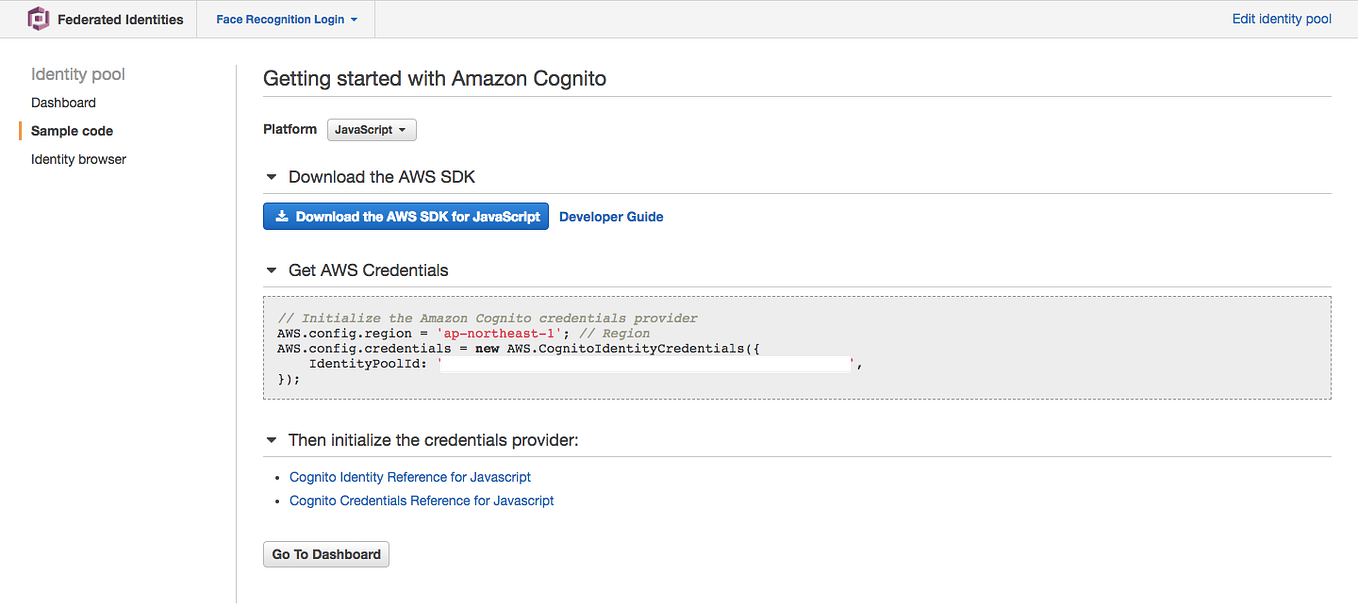Open Identity browser in the sidebar
Image resolution: width=1358 pixels, height=605 pixels.
[78, 159]
